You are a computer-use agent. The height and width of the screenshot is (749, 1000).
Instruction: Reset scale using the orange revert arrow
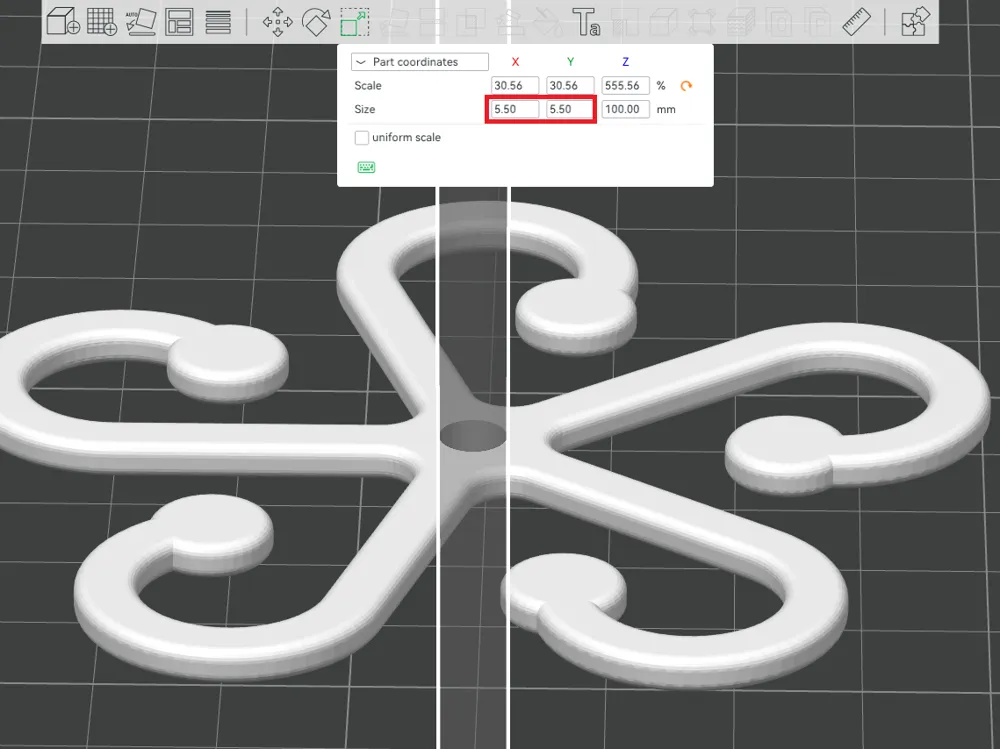685,86
